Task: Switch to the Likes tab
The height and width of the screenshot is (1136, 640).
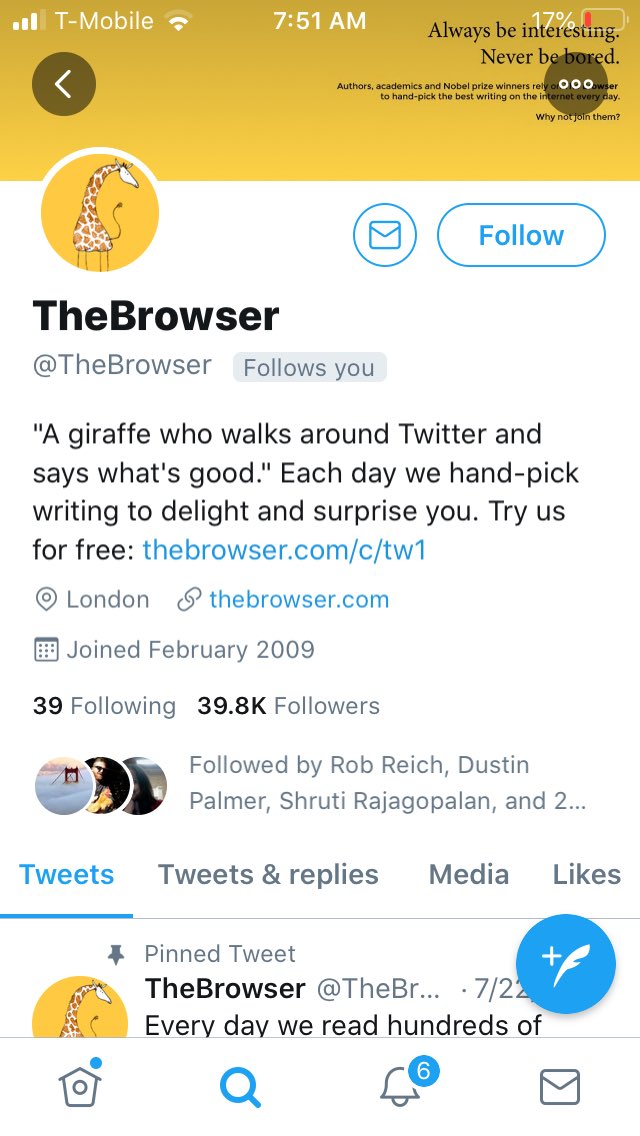Action: (587, 874)
